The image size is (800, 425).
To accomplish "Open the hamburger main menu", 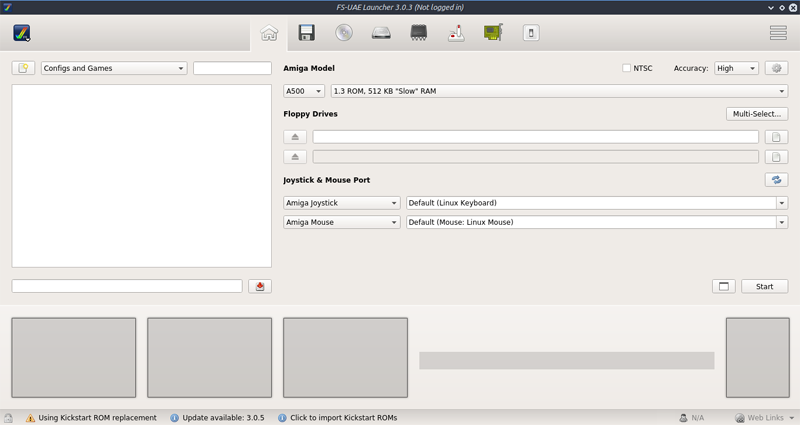I will [x=778, y=33].
